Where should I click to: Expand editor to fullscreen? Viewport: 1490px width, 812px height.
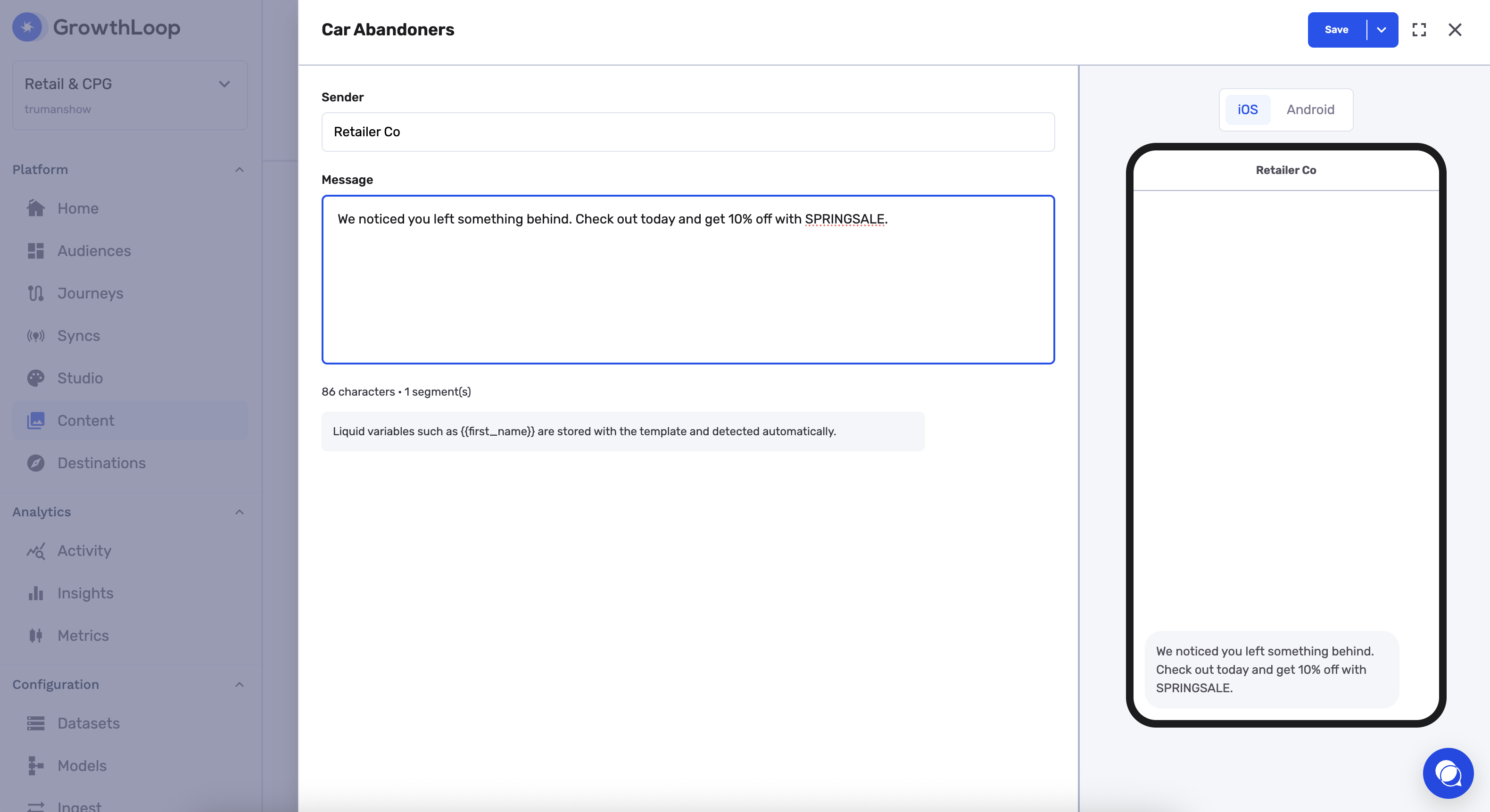1419,30
